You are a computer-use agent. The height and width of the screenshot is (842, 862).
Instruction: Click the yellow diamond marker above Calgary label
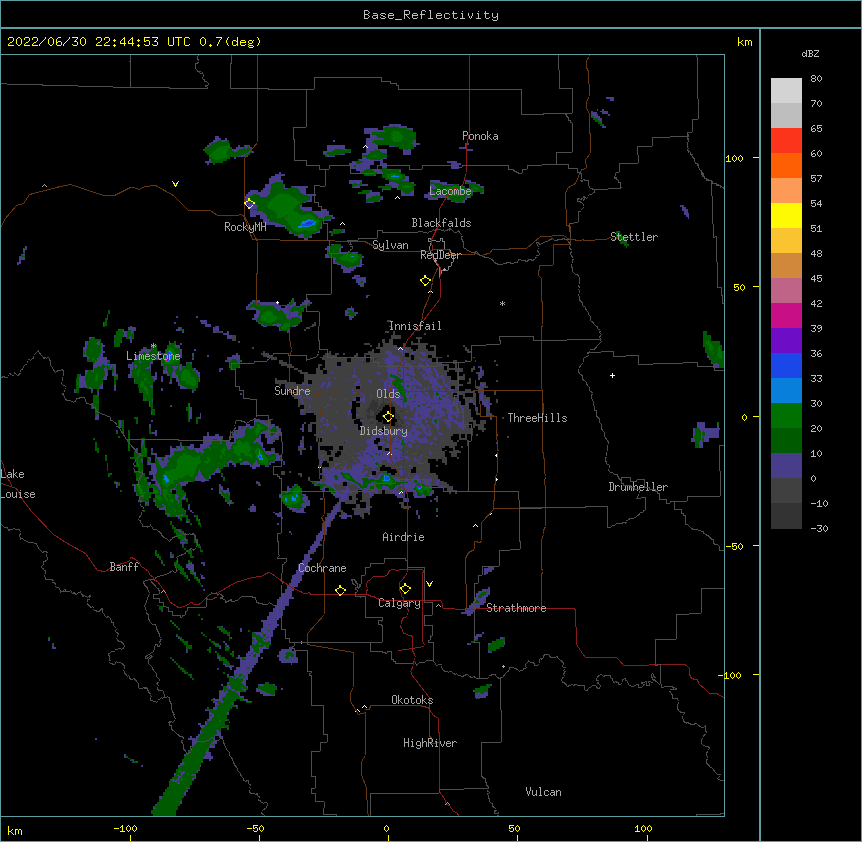point(405,589)
